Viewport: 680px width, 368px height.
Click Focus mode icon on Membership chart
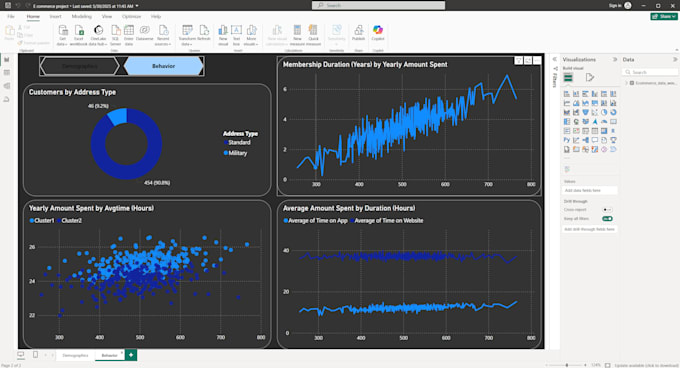(528, 61)
